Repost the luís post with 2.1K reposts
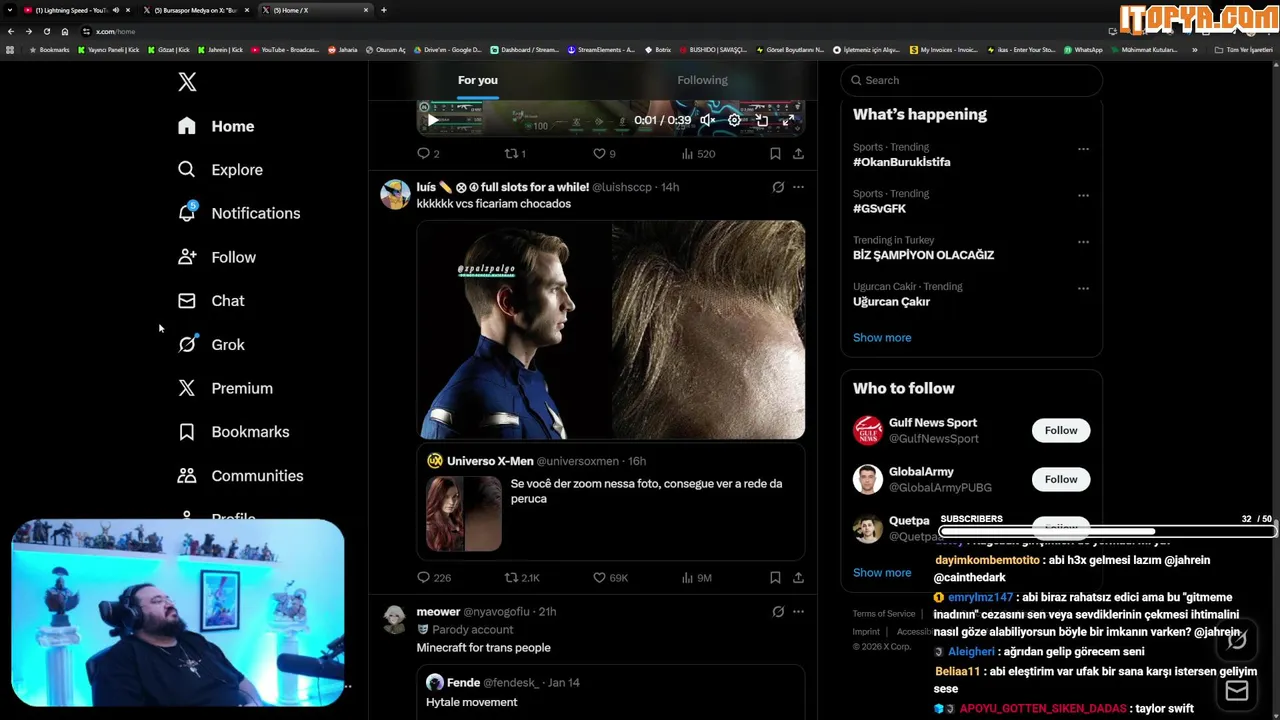 522,578
